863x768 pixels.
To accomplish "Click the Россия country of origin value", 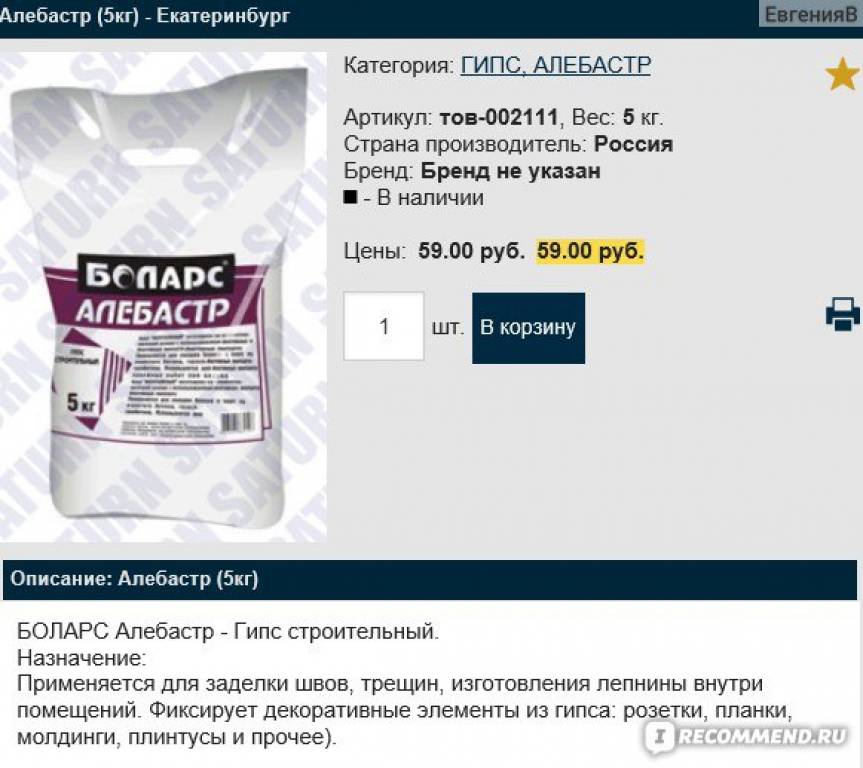I will click(633, 144).
